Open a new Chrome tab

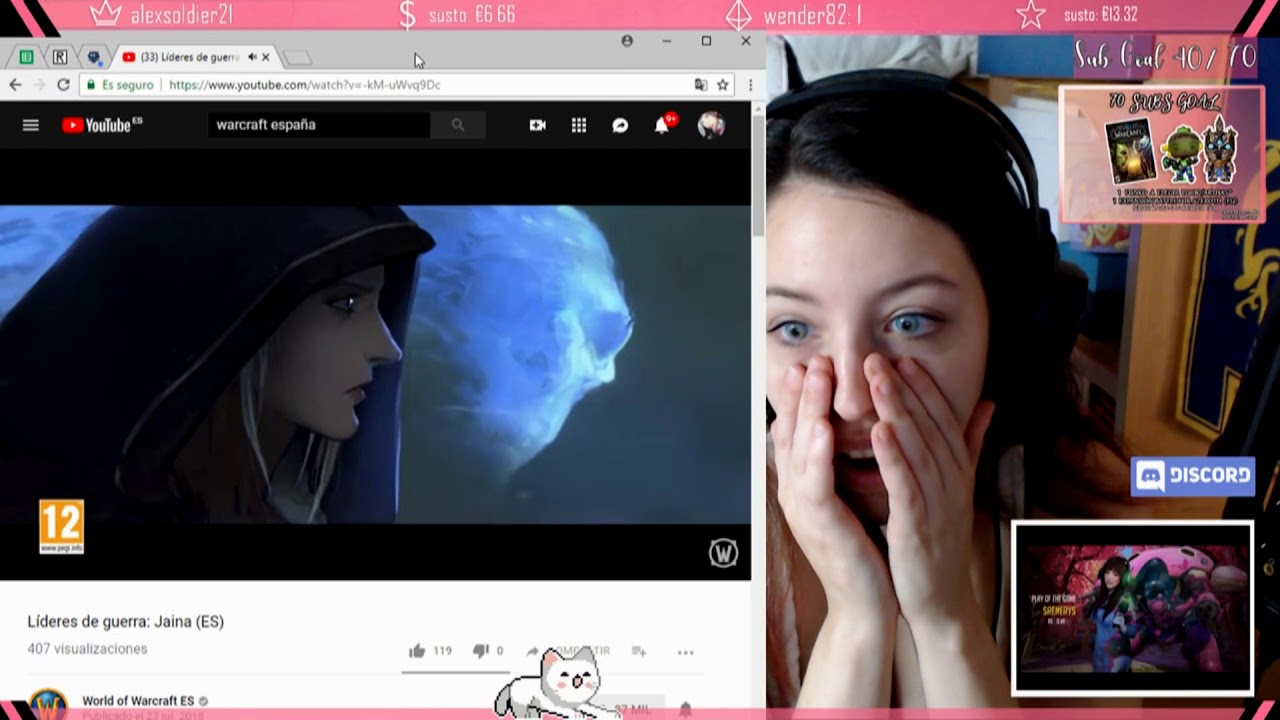[298, 58]
